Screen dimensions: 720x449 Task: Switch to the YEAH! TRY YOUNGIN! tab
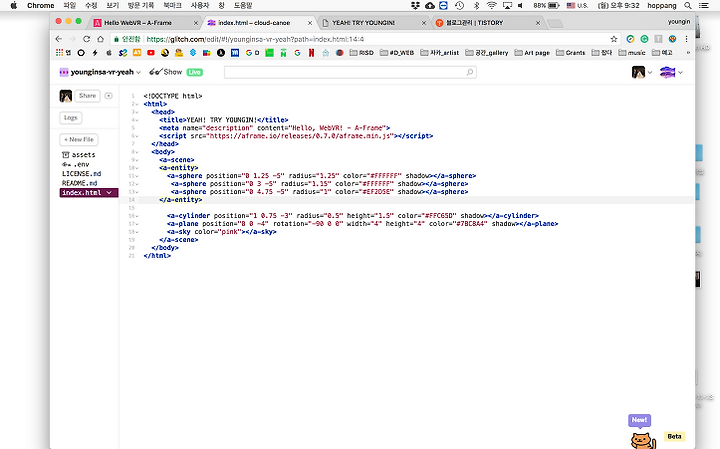coord(373,22)
